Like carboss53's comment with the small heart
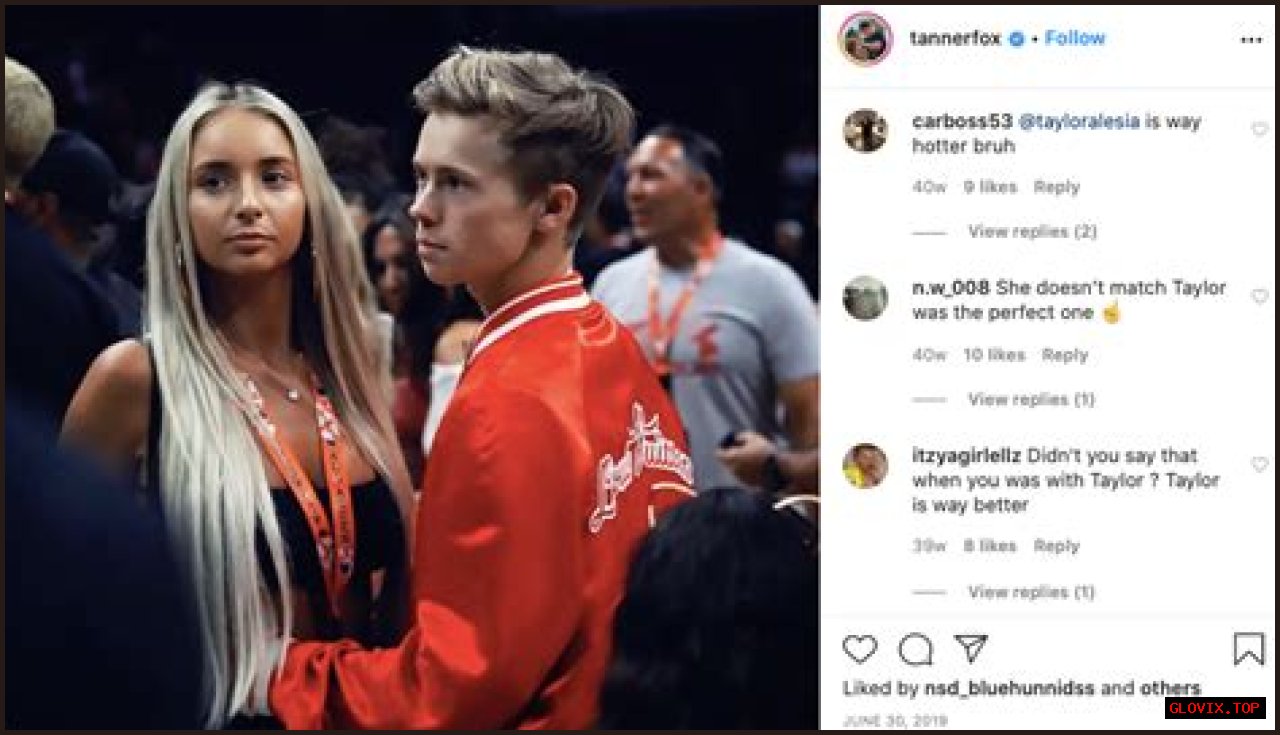The height and width of the screenshot is (735, 1280). pos(1259,129)
